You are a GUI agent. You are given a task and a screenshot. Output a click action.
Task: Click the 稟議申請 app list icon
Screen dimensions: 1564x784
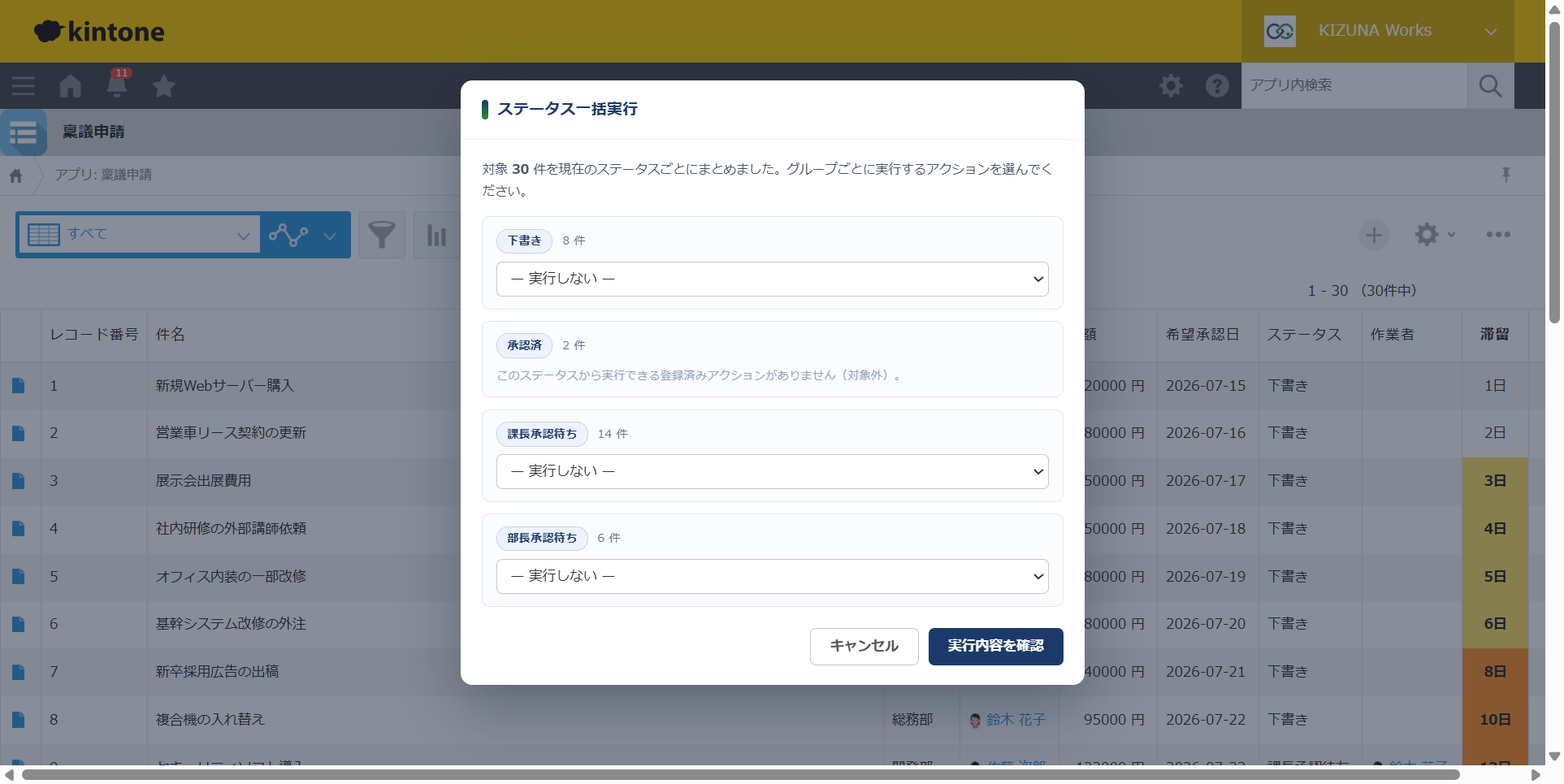point(24,132)
